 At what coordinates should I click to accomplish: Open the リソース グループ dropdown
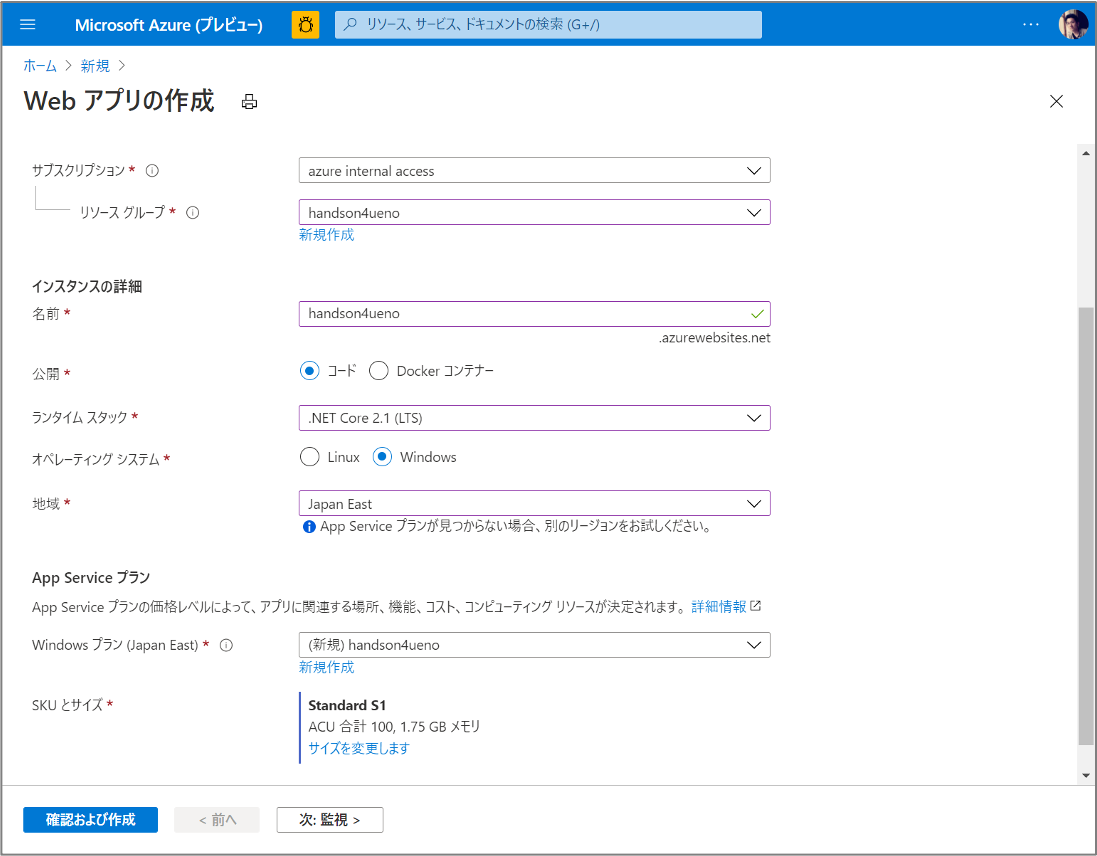(535, 213)
